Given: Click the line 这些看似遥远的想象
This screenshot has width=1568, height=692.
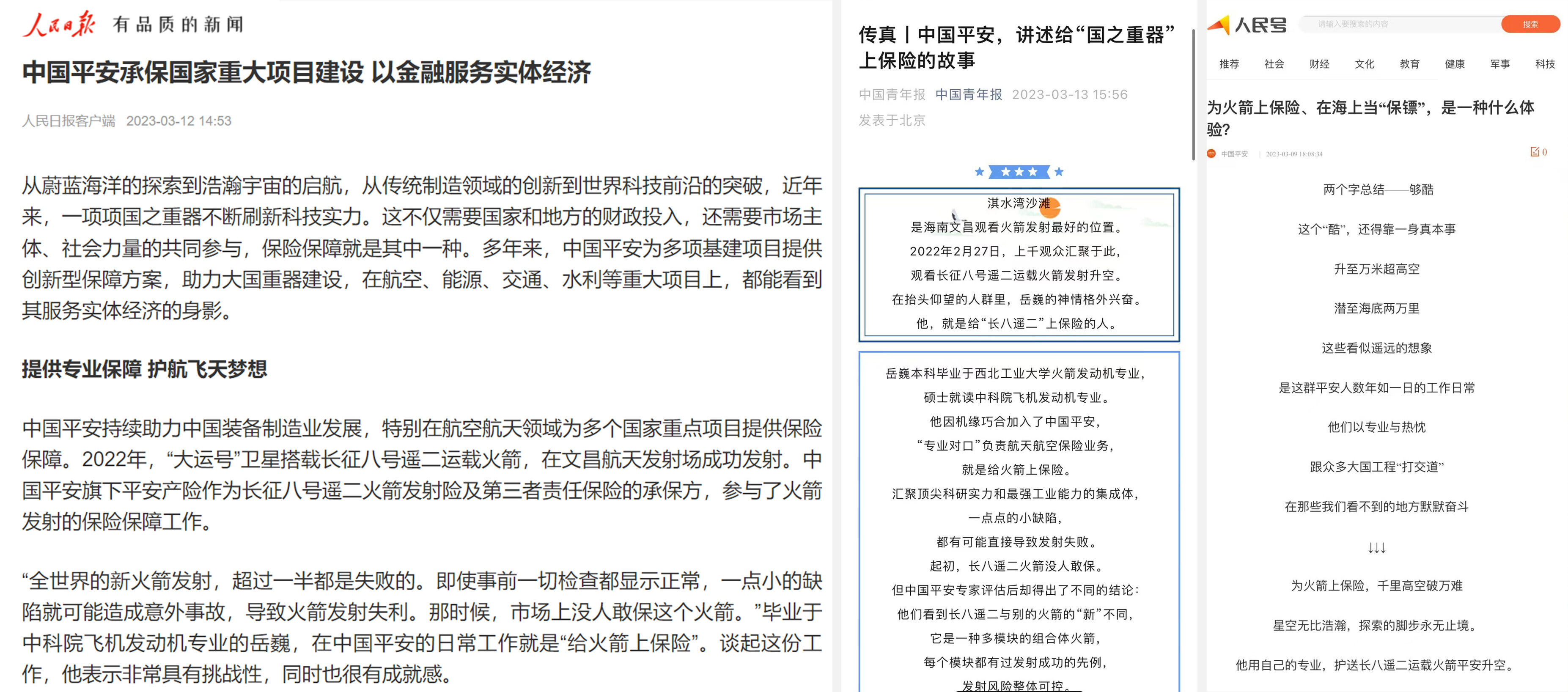Looking at the screenshot, I should 1376,348.
